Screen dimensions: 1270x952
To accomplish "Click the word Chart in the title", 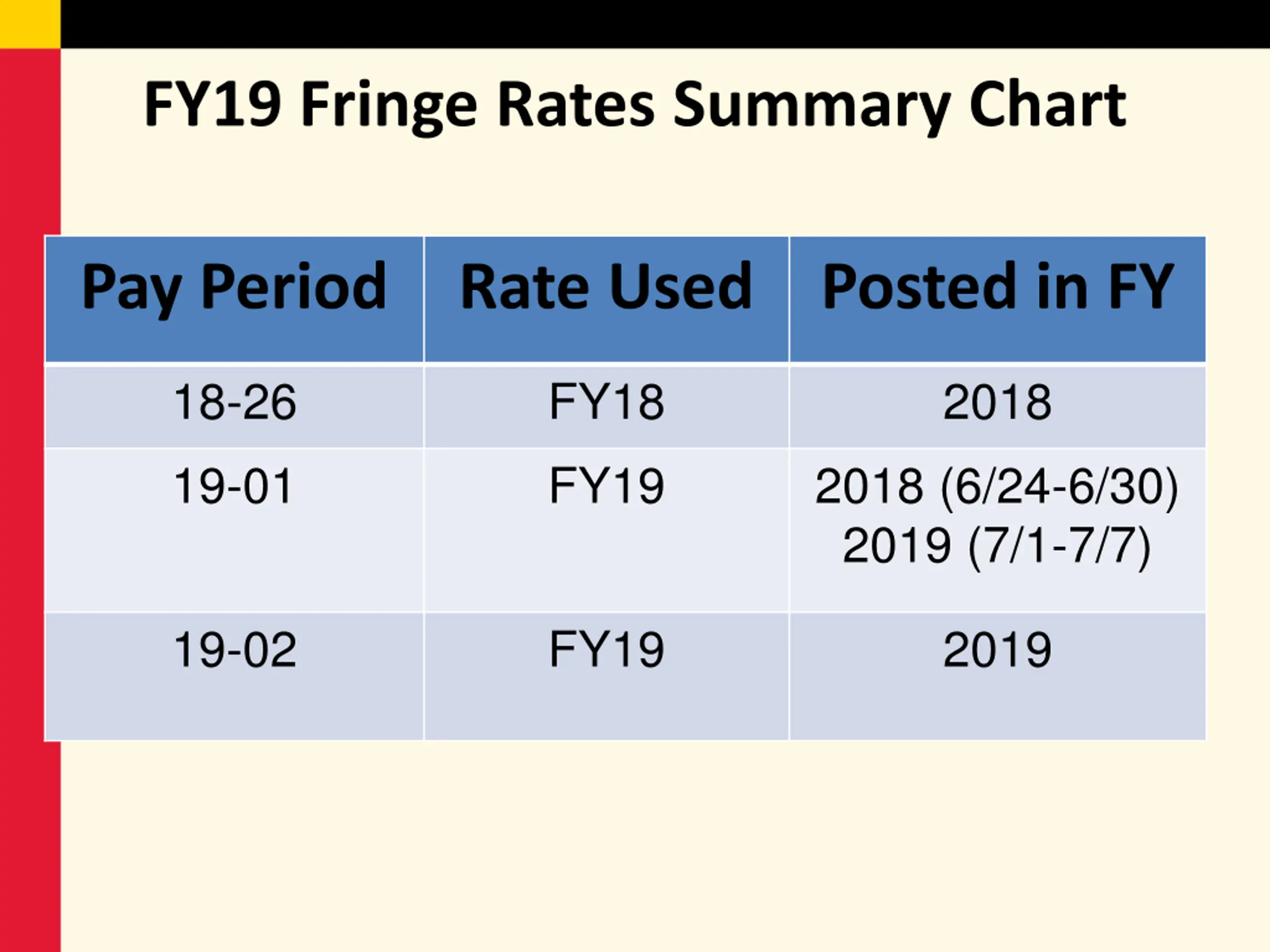I will click(x=1048, y=105).
